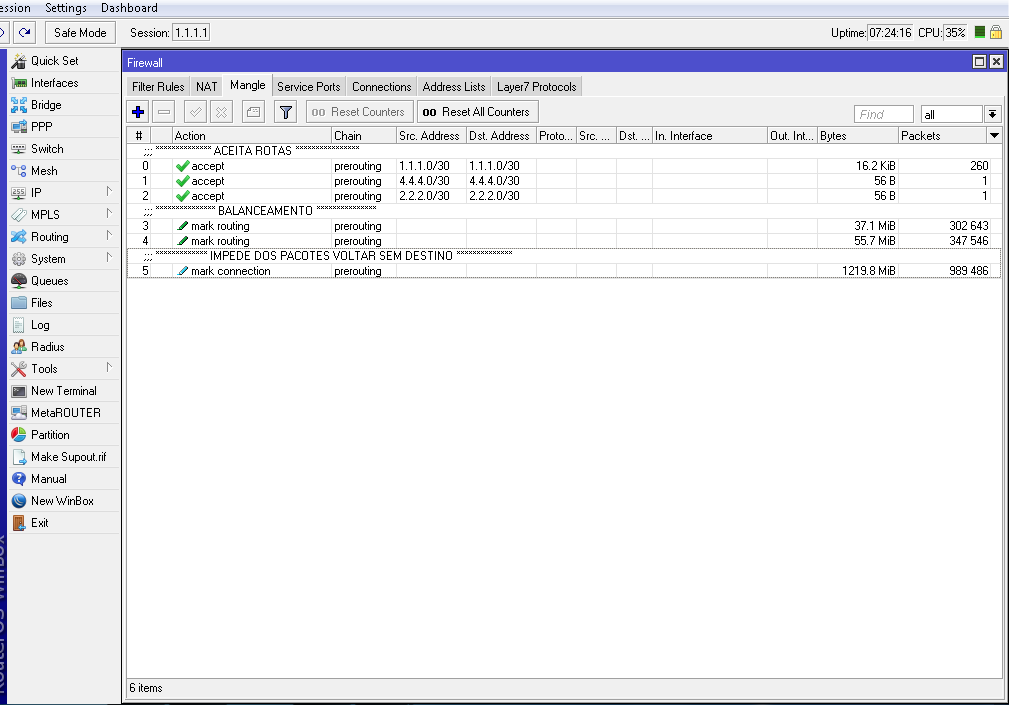
Task: Open the filter funnel icon
Action: pos(286,112)
